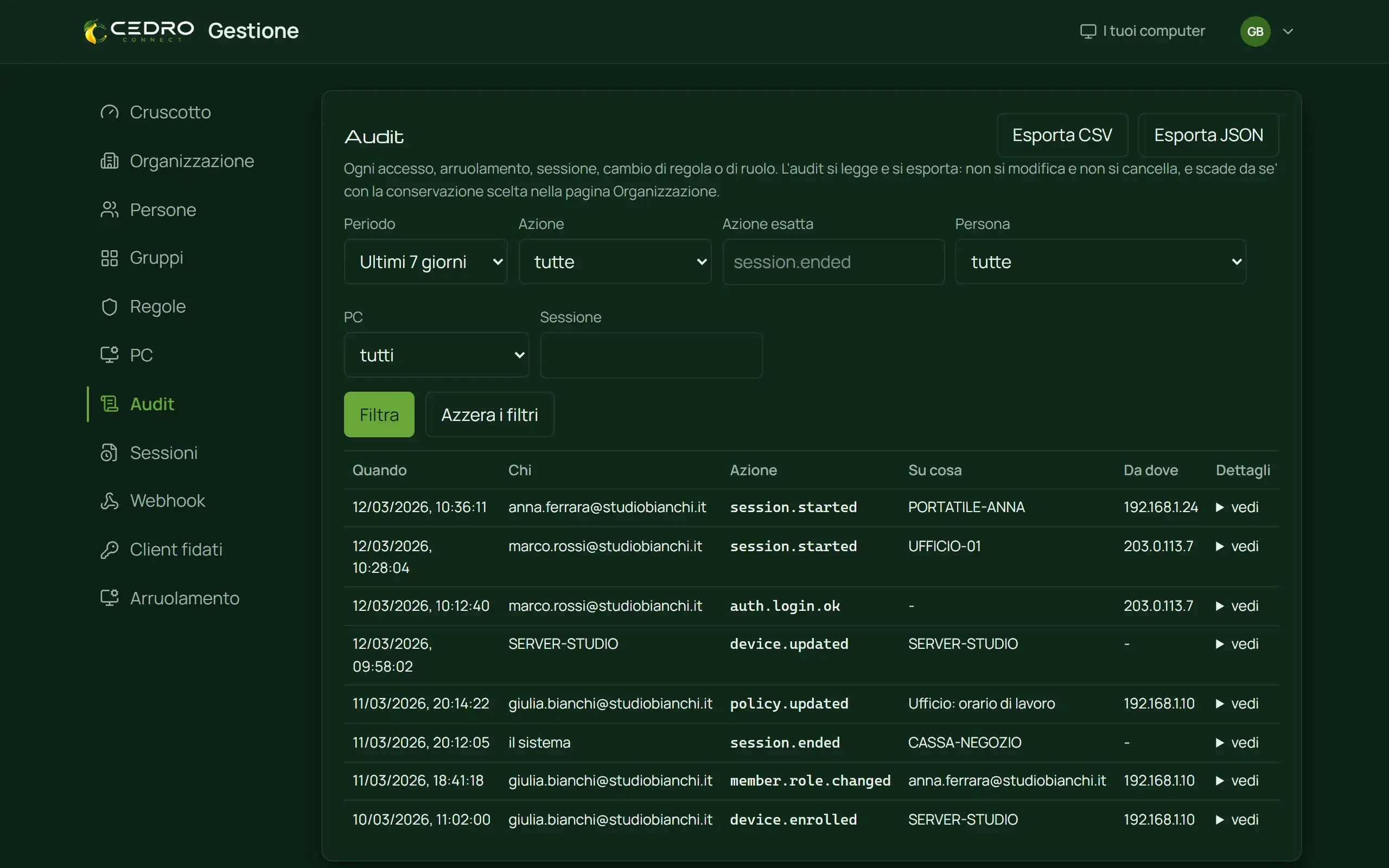Click the green Filtra button
Viewport: 1389px width, 868px height.
(x=379, y=414)
